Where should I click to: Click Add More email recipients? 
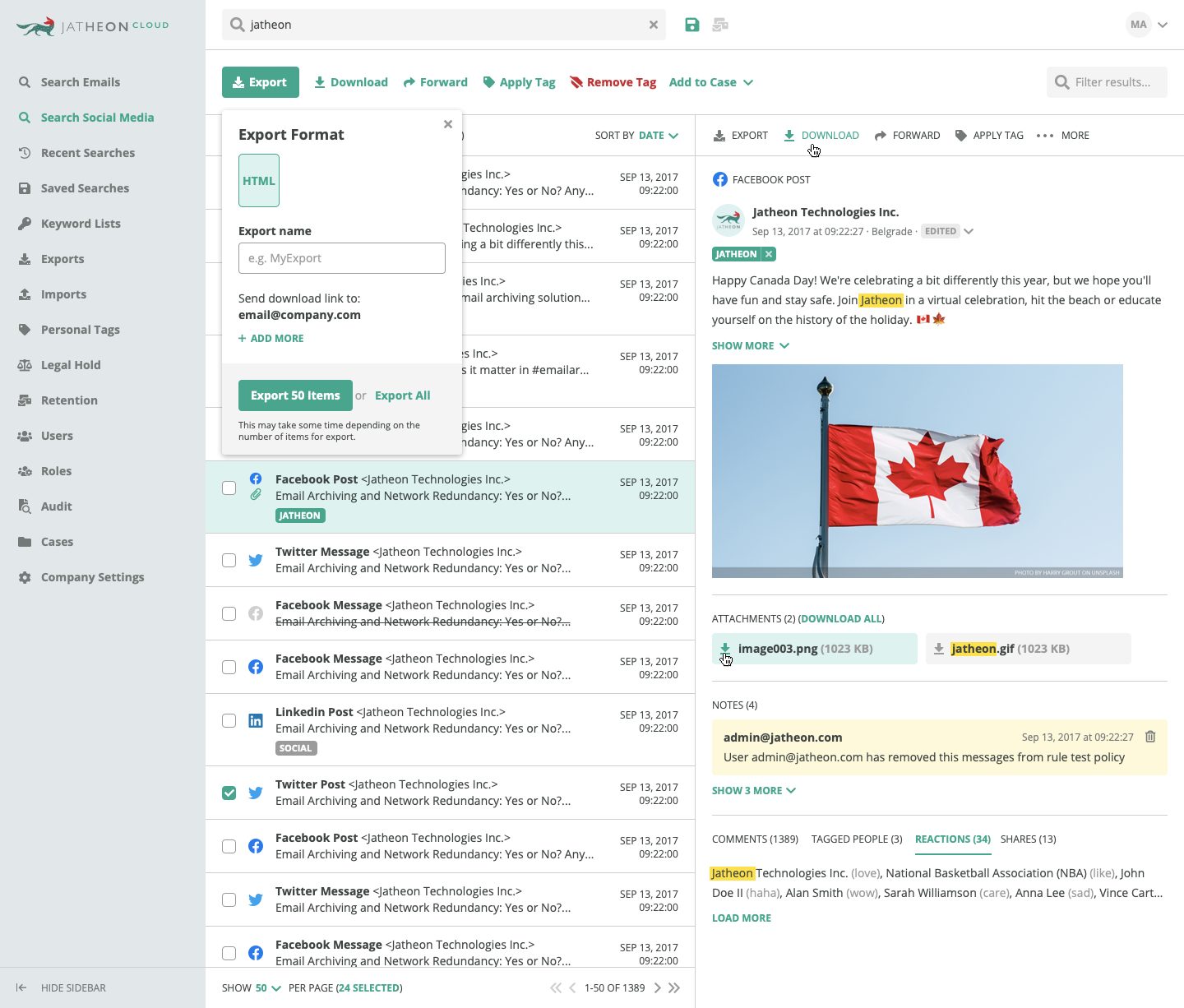(271, 339)
